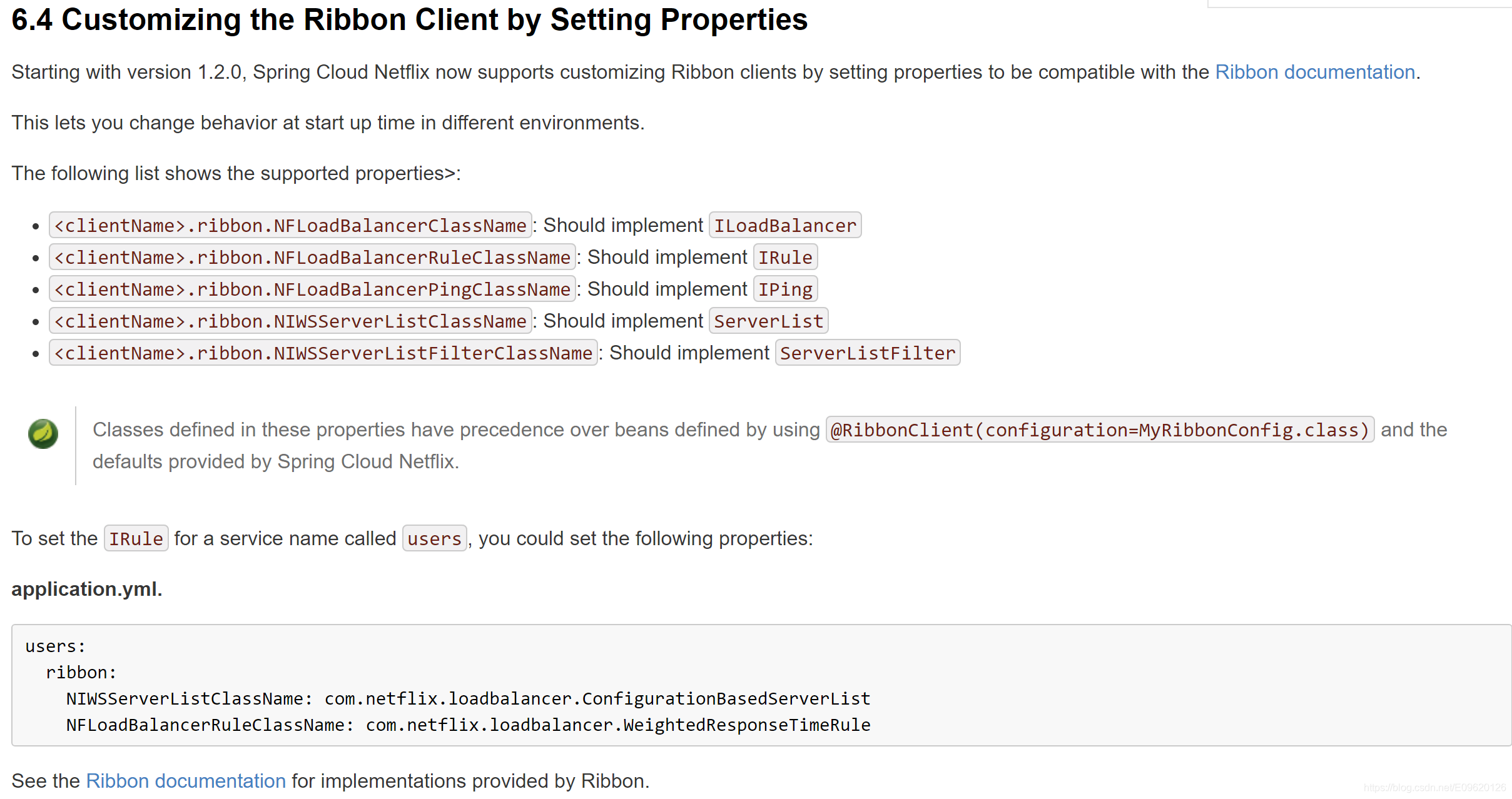Click the sentence 'This lets you change behavior at start up'

point(328,123)
